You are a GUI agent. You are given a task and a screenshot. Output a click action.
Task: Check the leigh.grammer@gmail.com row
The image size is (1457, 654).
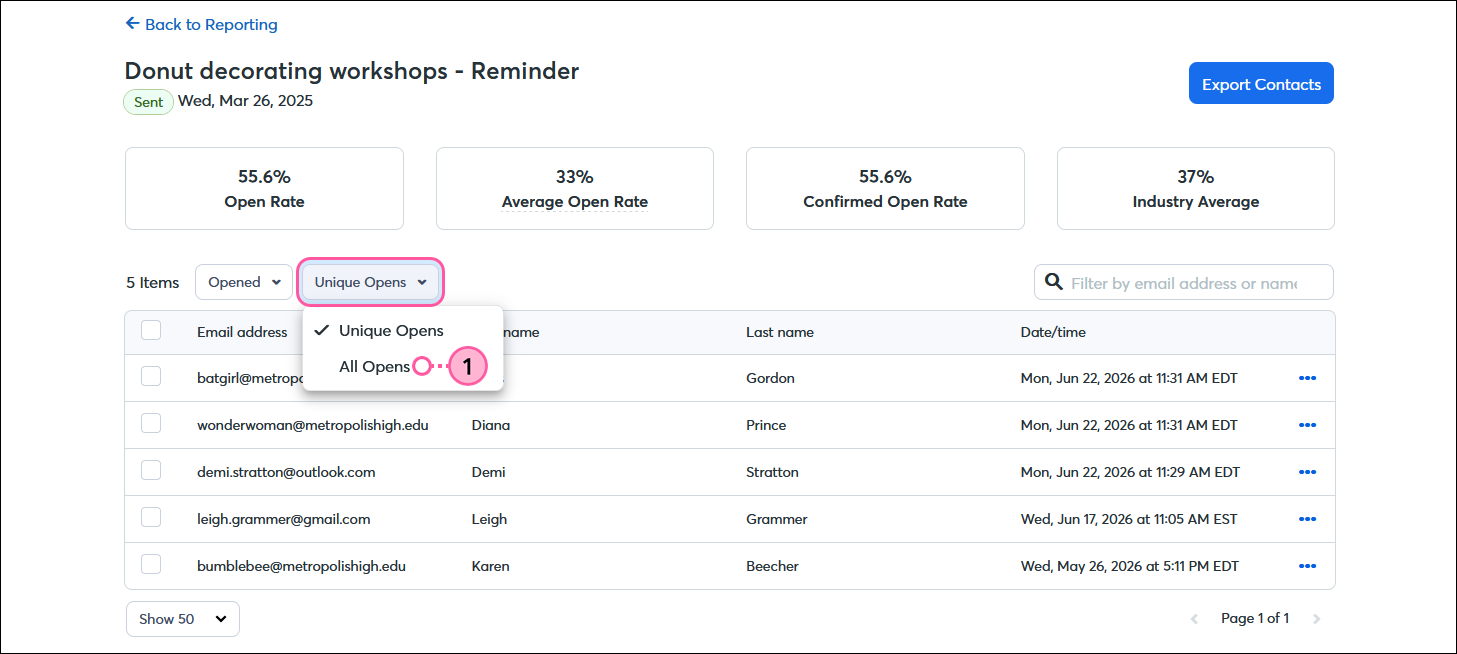click(x=151, y=517)
